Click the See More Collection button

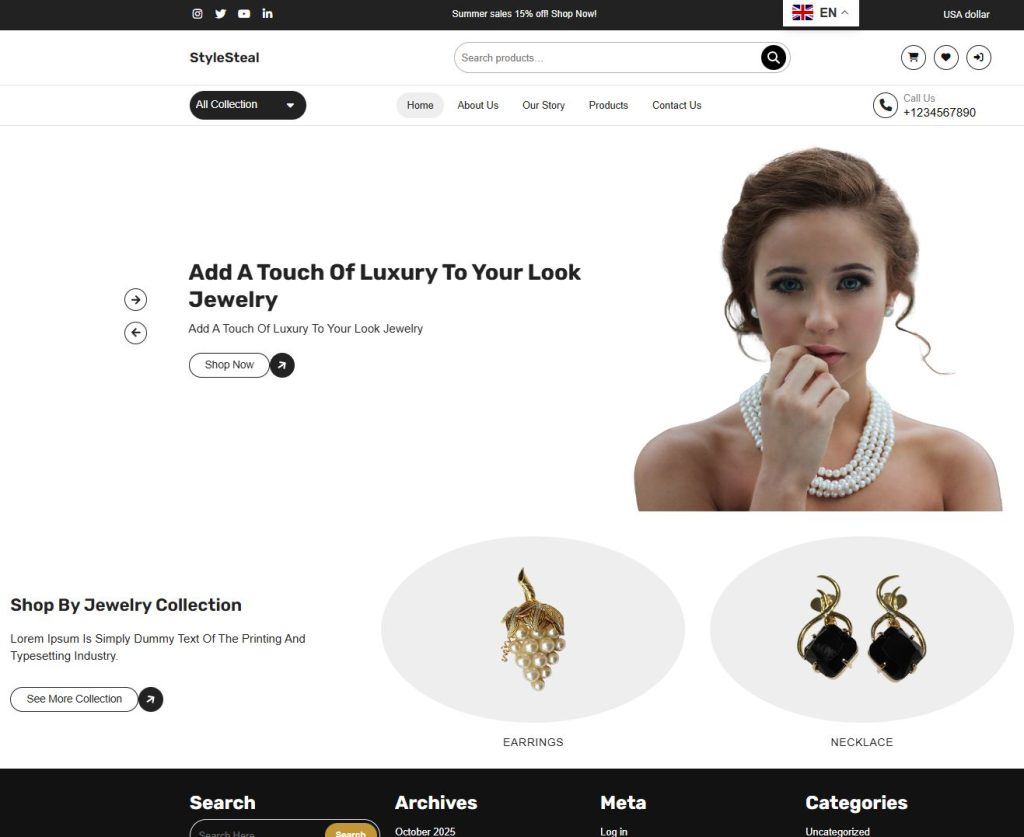tap(74, 699)
